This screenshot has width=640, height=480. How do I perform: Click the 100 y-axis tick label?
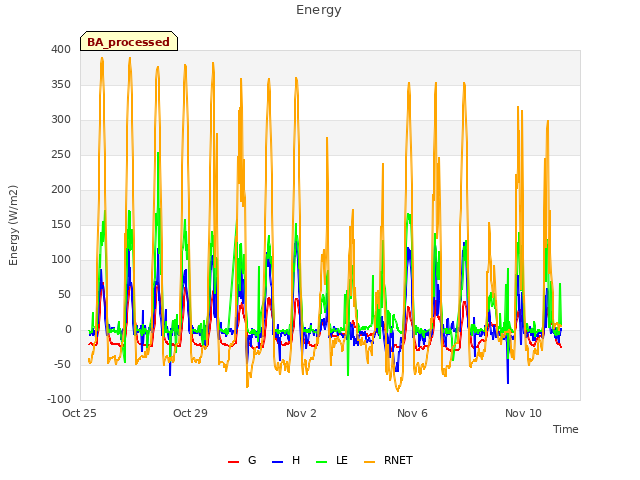pyautogui.click(x=61, y=260)
